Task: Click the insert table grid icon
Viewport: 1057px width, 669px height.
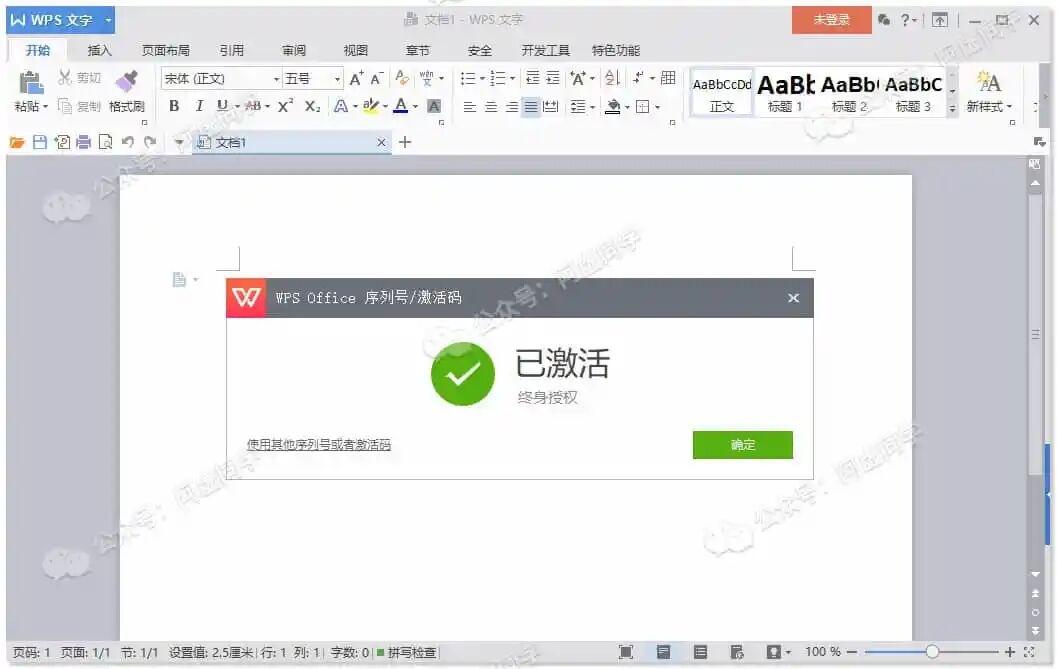Action: 668,78
